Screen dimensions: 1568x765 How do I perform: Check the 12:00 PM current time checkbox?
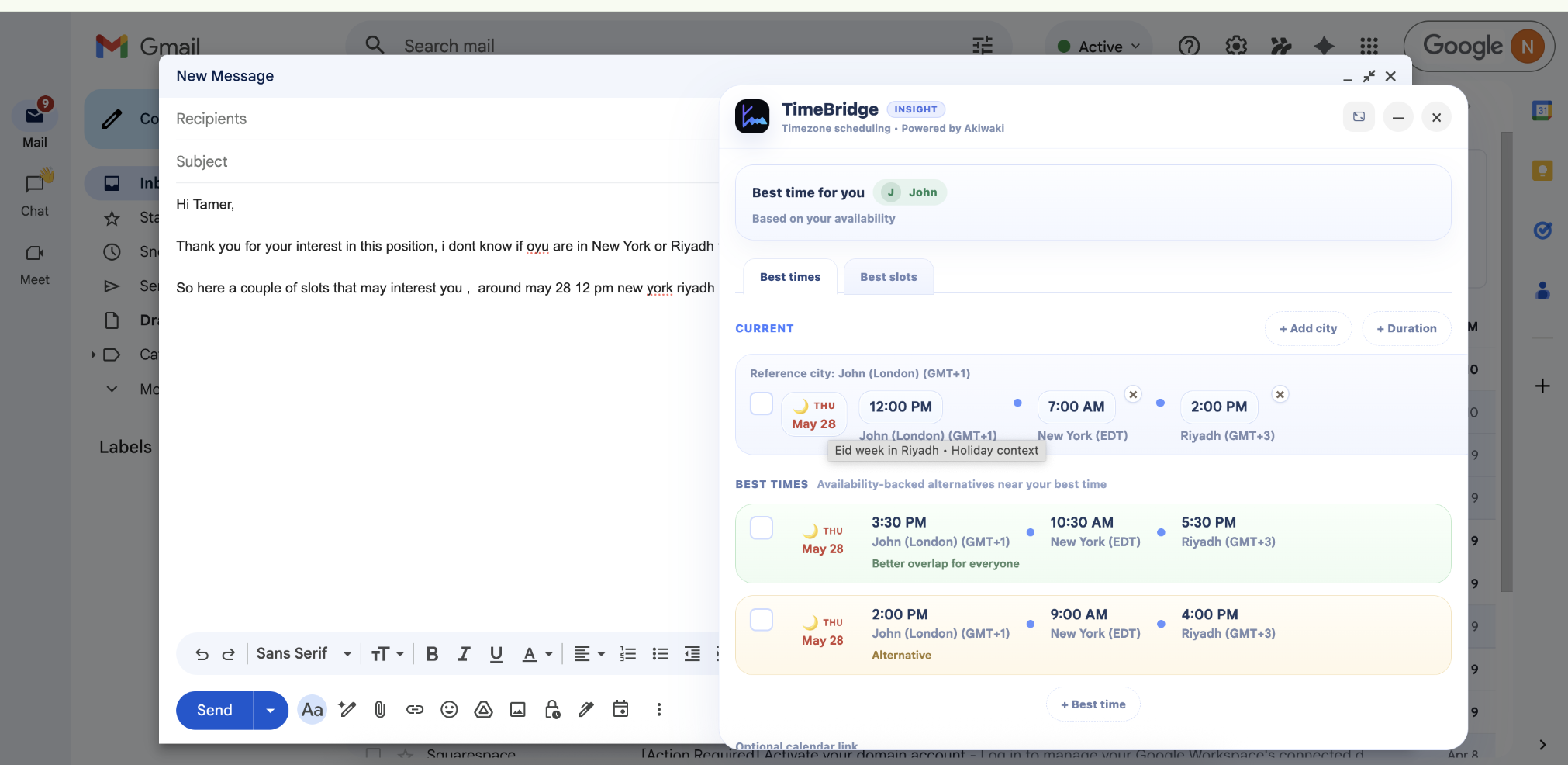[762, 404]
